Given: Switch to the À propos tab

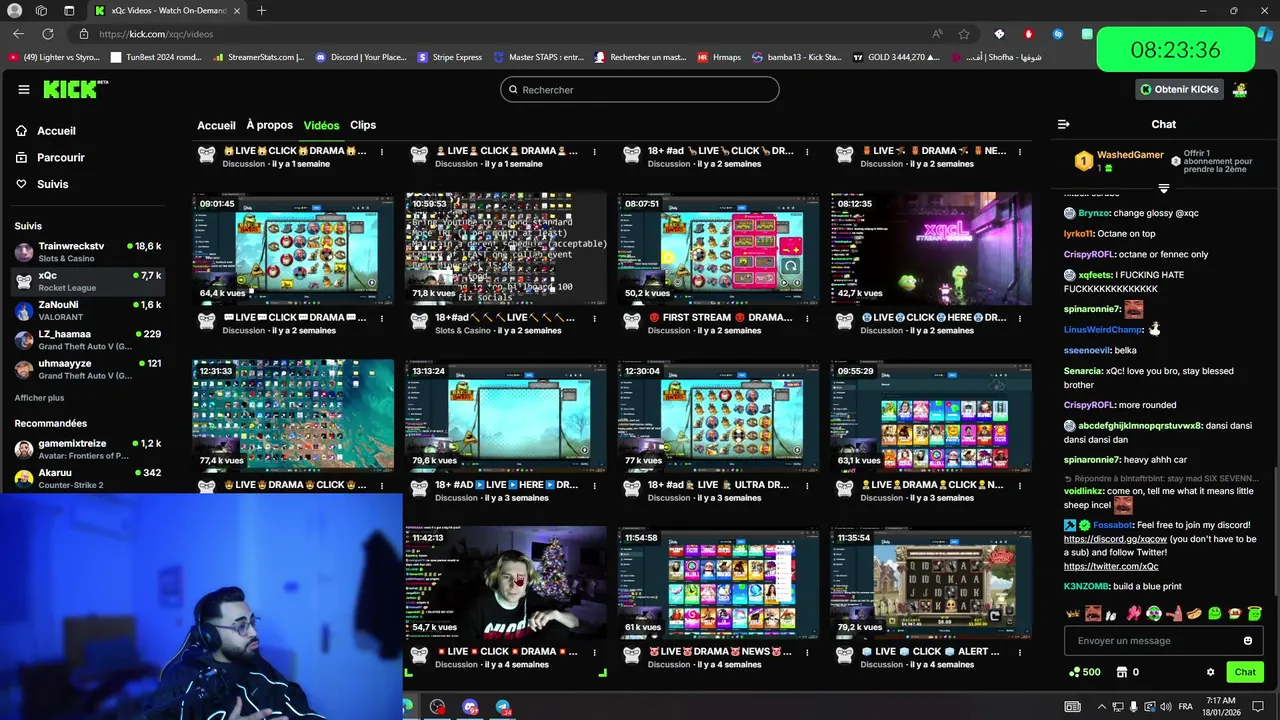Looking at the screenshot, I should pyautogui.click(x=270, y=125).
